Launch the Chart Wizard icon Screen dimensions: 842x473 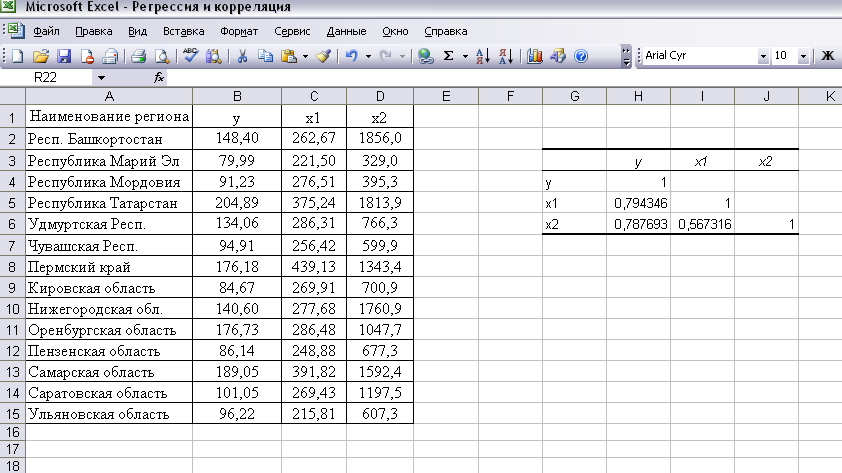point(534,56)
